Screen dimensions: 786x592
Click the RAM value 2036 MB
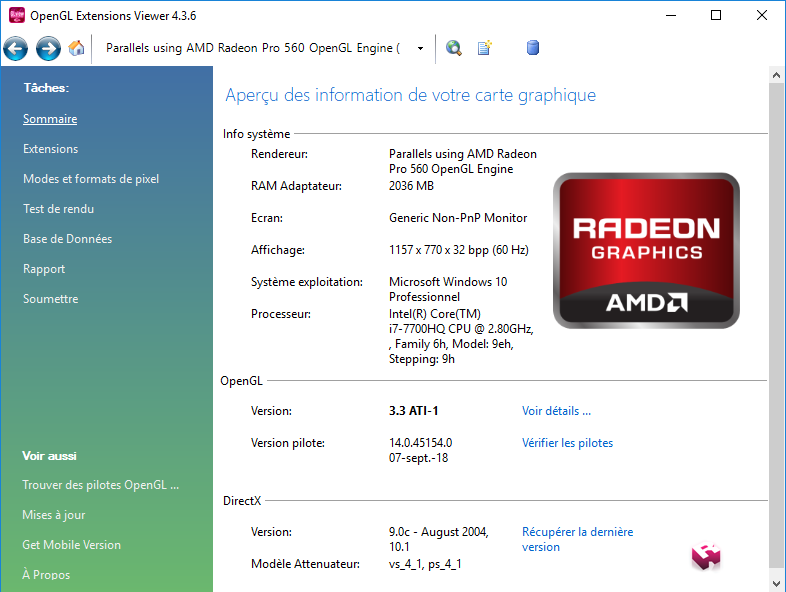tap(411, 186)
